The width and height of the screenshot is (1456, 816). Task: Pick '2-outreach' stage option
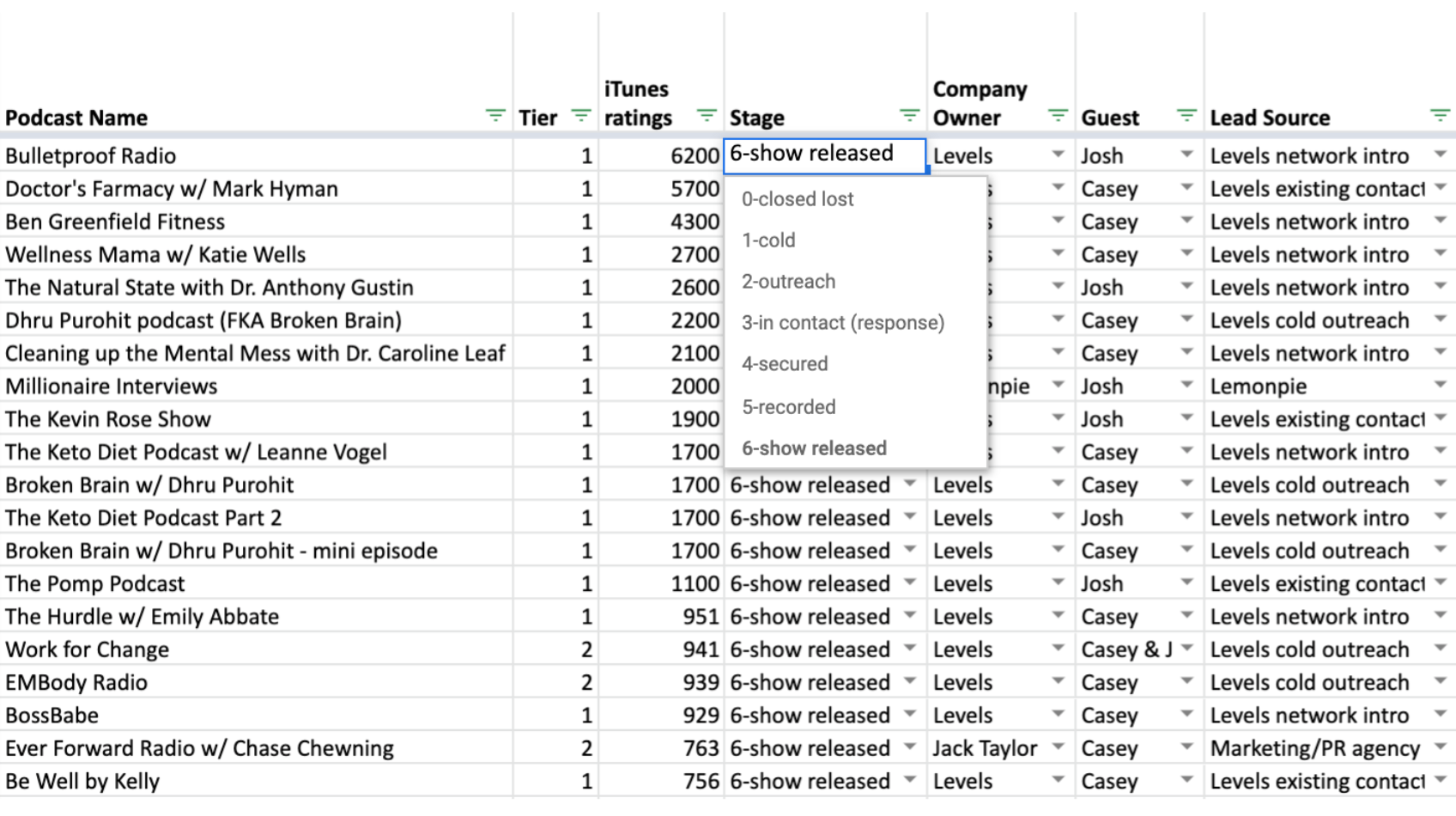(788, 282)
